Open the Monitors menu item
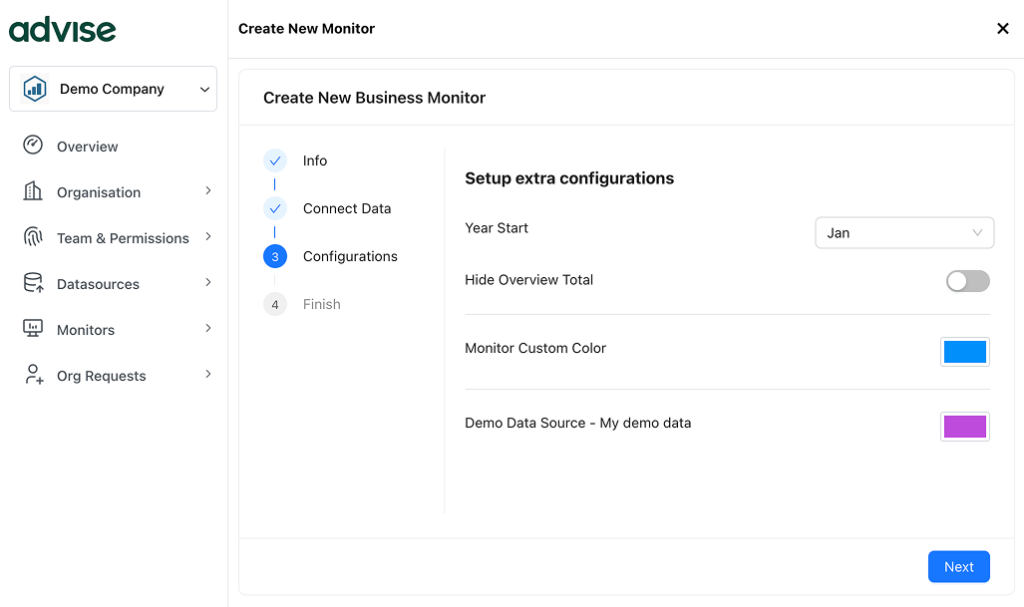 (x=86, y=330)
